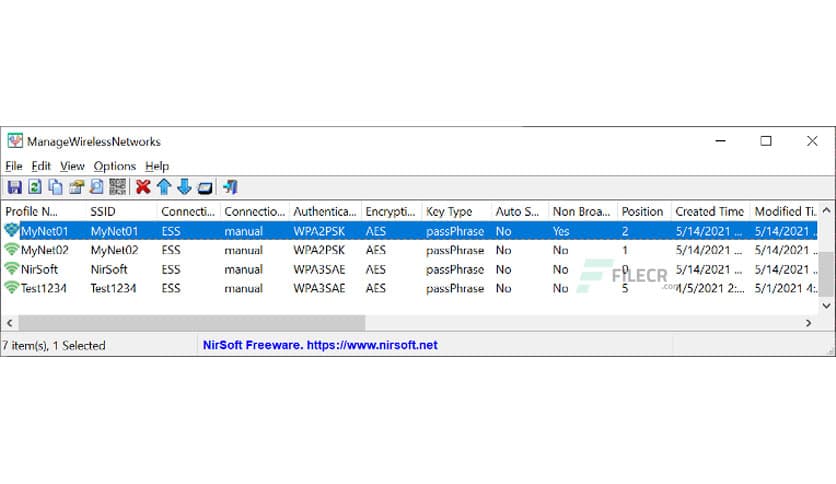Sort by Position column header
Image resolution: width=836 pixels, height=484 pixels.
click(644, 212)
